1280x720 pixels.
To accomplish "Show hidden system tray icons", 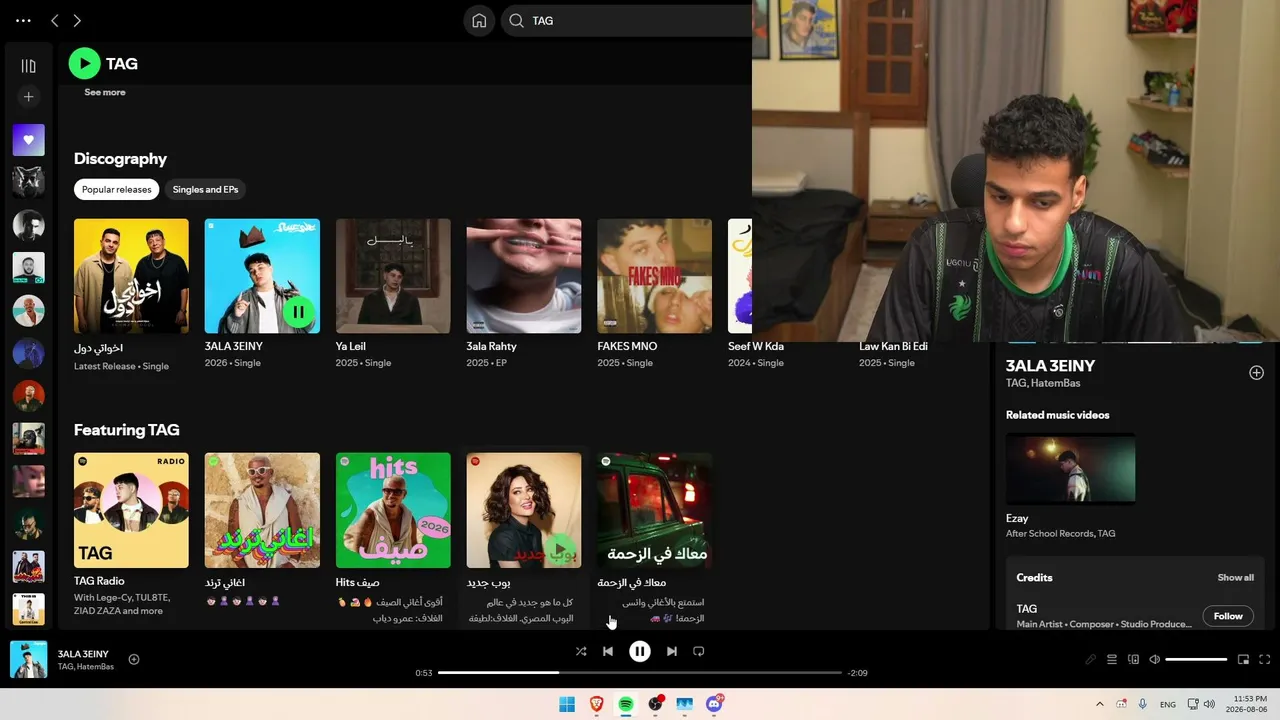I will (x=1100, y=704).
